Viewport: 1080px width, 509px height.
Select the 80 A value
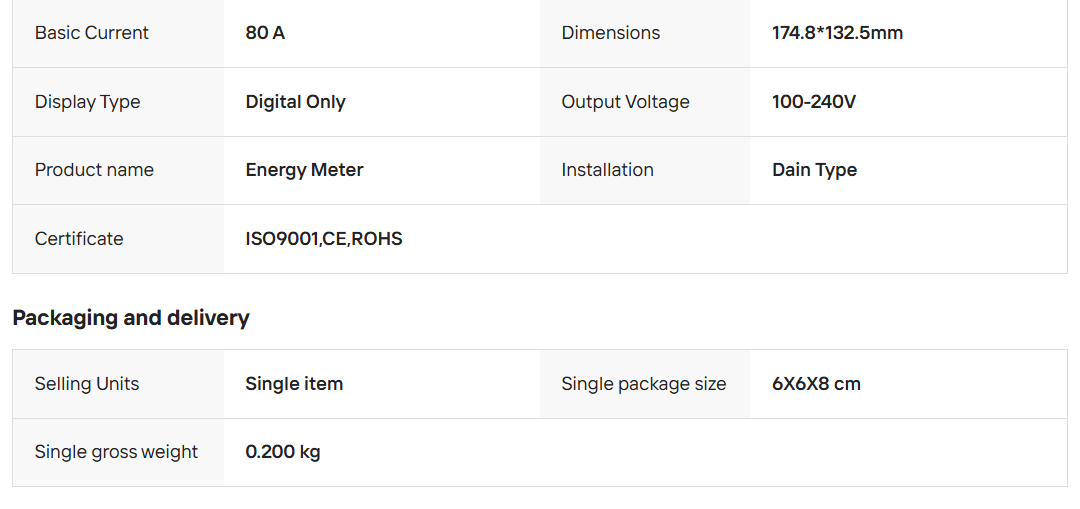(265, 33)
